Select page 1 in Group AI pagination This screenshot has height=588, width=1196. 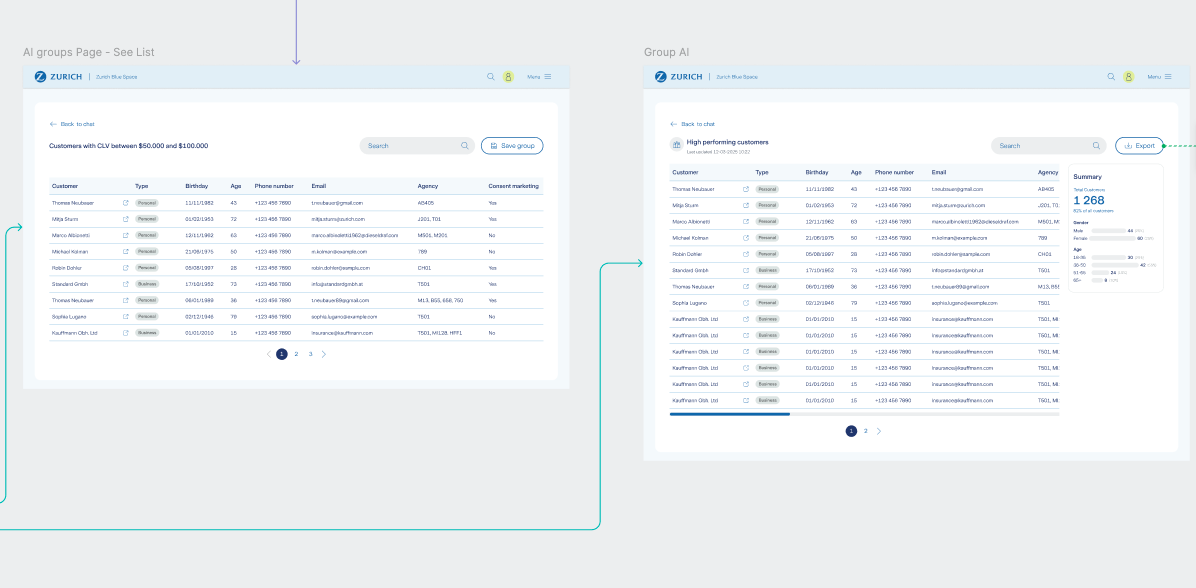coord(851,431)
